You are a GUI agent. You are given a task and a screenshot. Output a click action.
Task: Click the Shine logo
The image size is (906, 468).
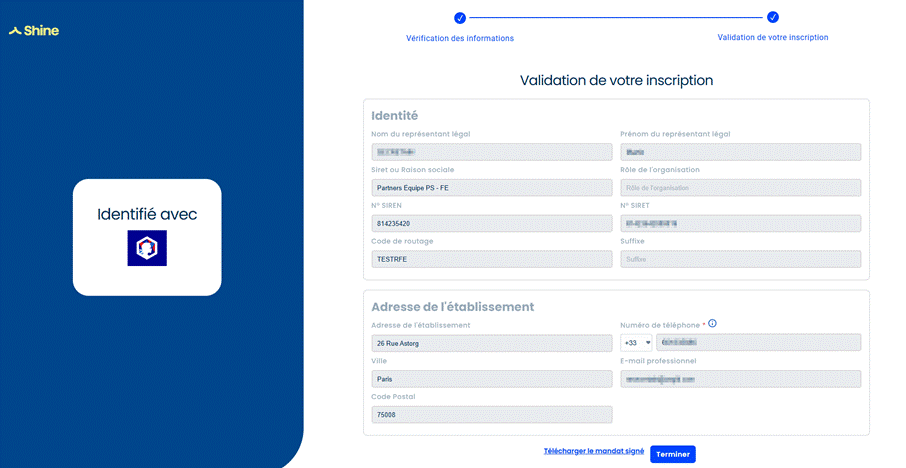(34, 31)
